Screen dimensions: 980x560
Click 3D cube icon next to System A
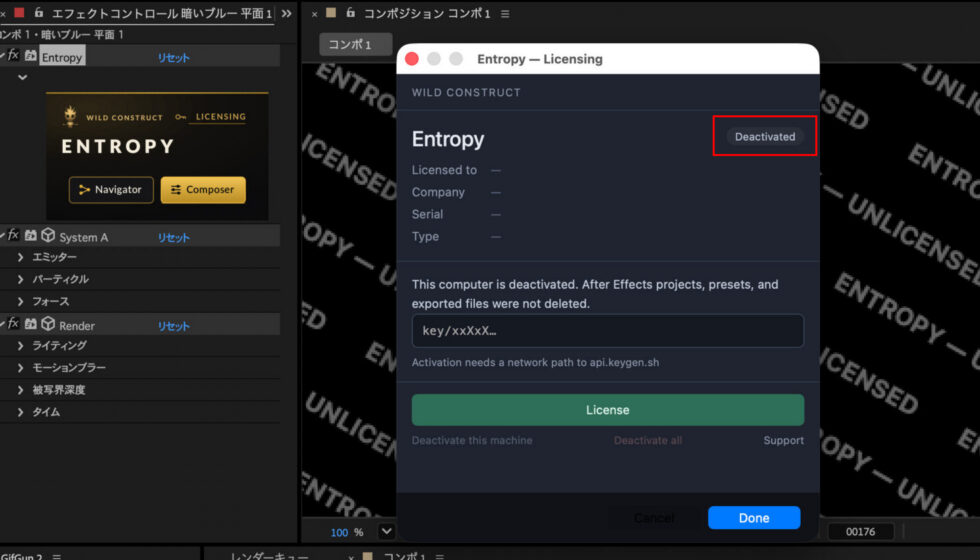[48, 236]
